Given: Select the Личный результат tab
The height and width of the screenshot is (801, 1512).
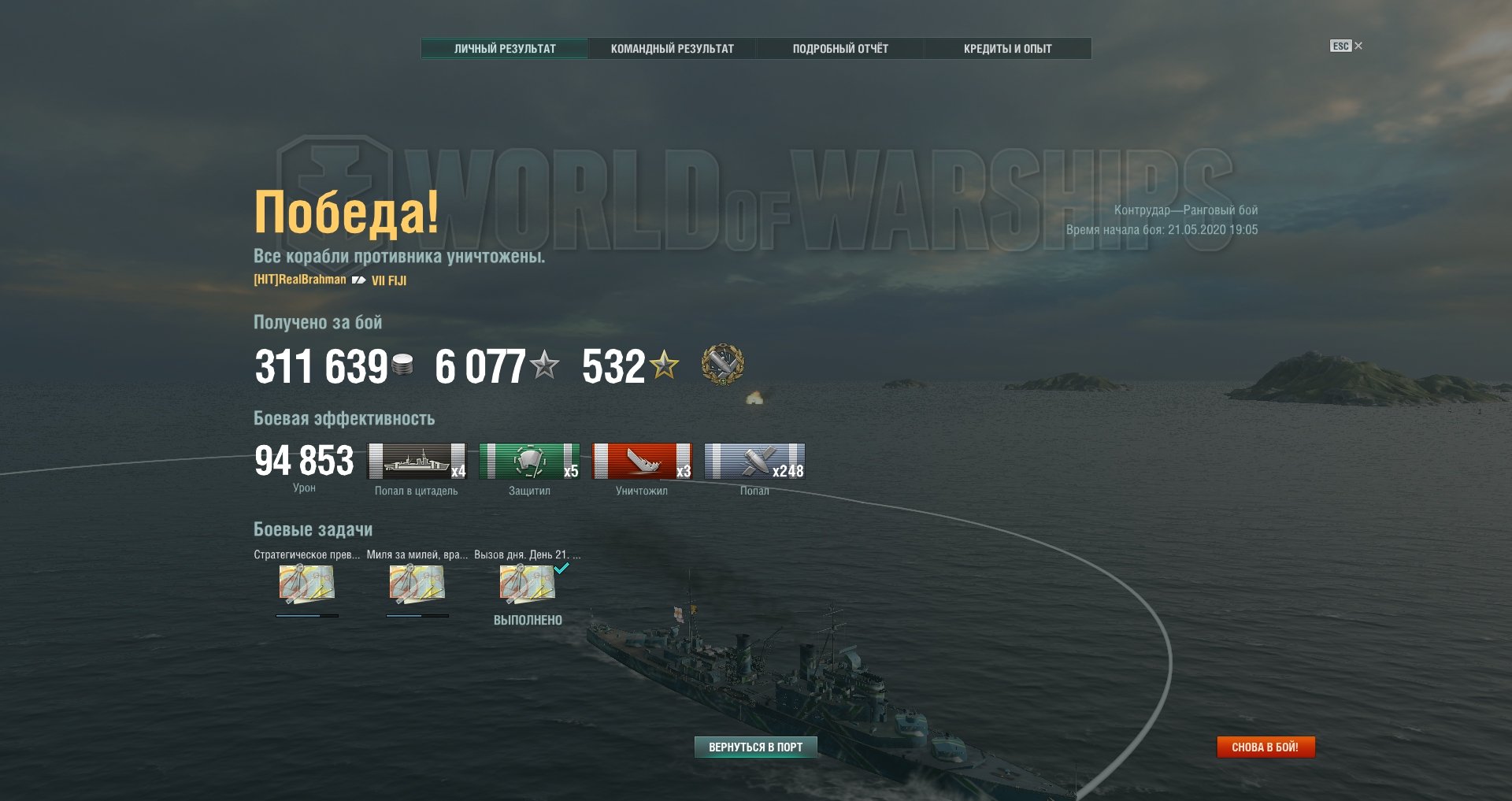Looking at the screenshot, I should [505, 49].
